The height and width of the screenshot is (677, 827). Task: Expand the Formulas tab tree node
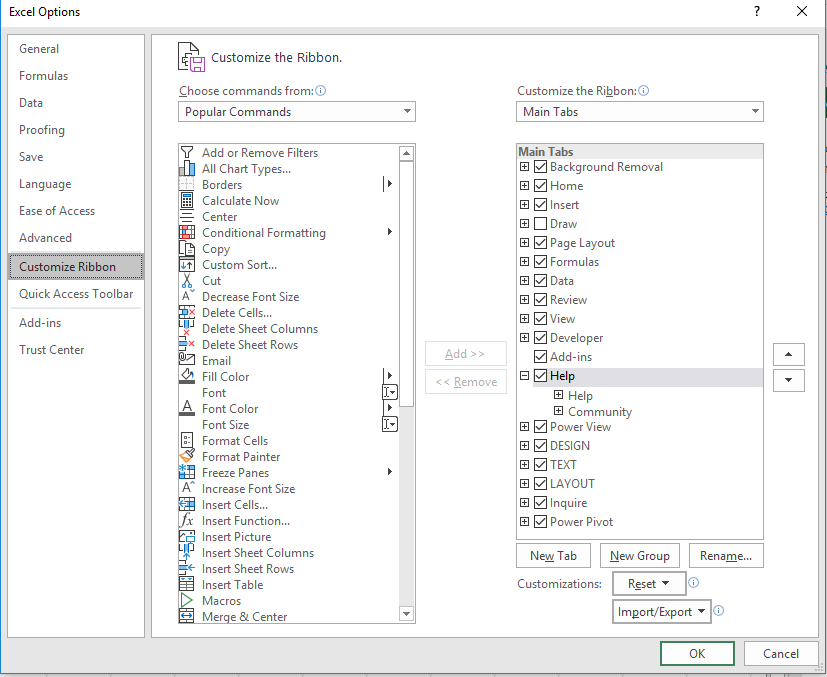[x=524, y=262]
